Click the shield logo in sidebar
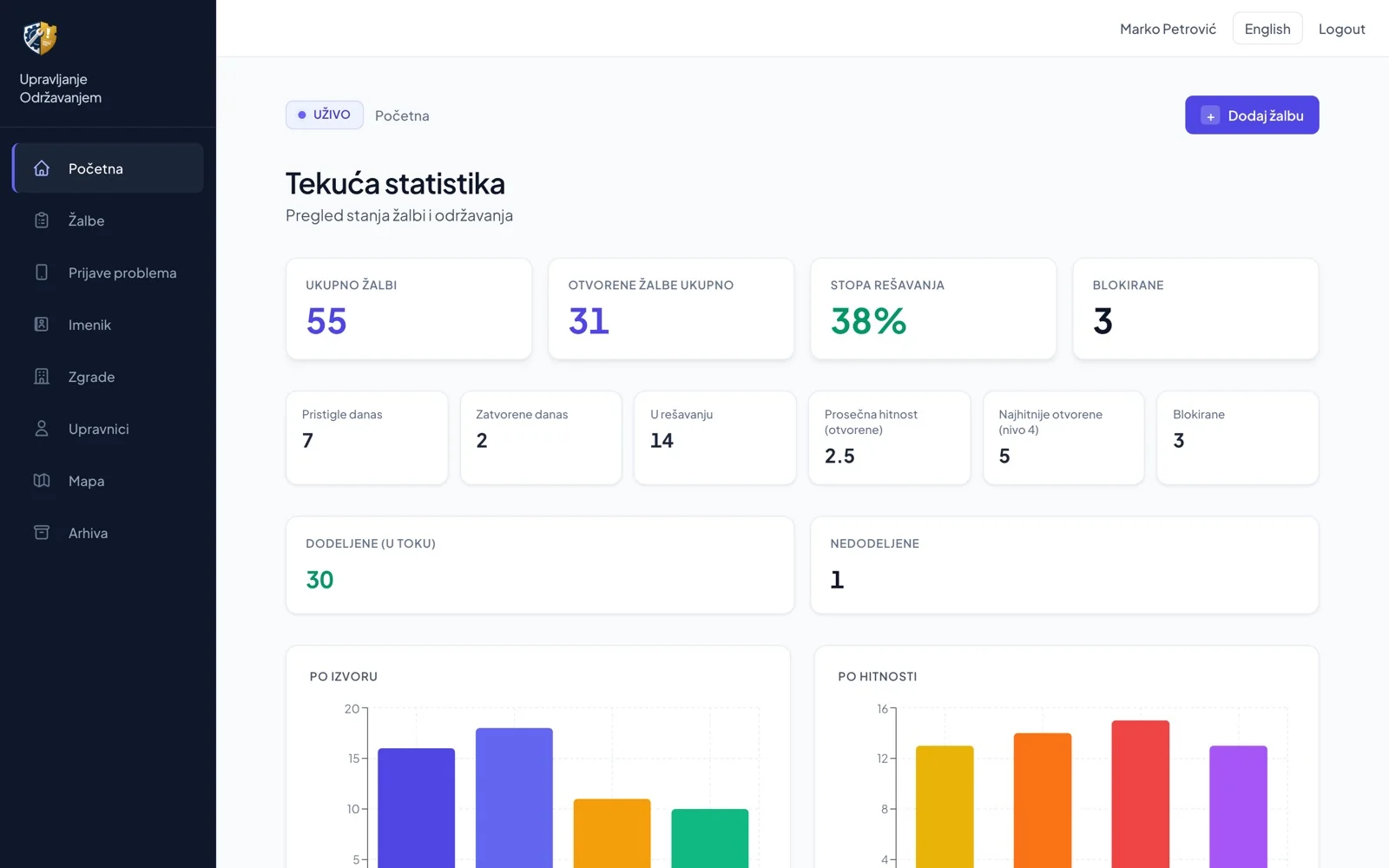 click(39, 37)
